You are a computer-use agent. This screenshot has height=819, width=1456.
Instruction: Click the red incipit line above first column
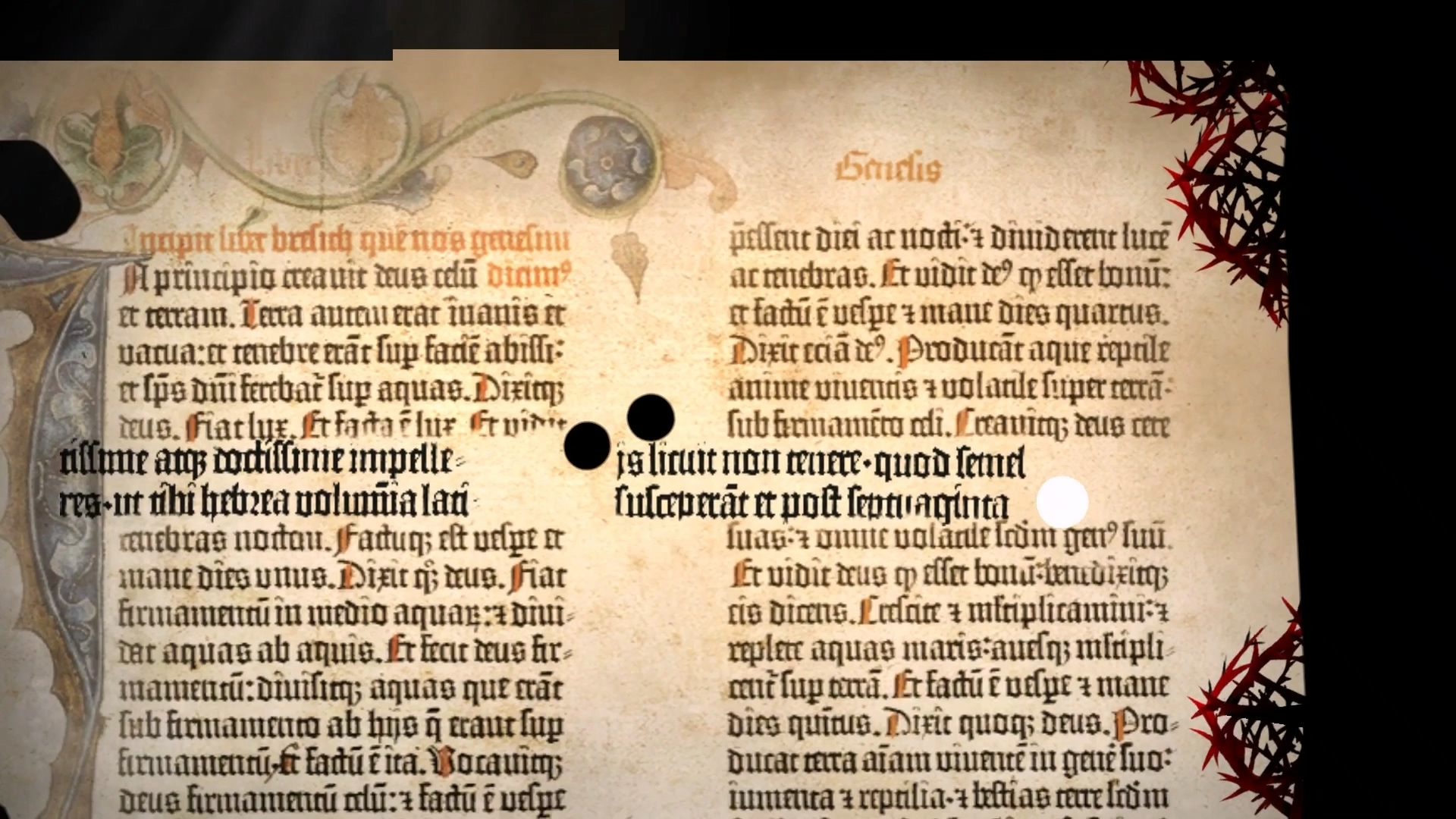347,241
